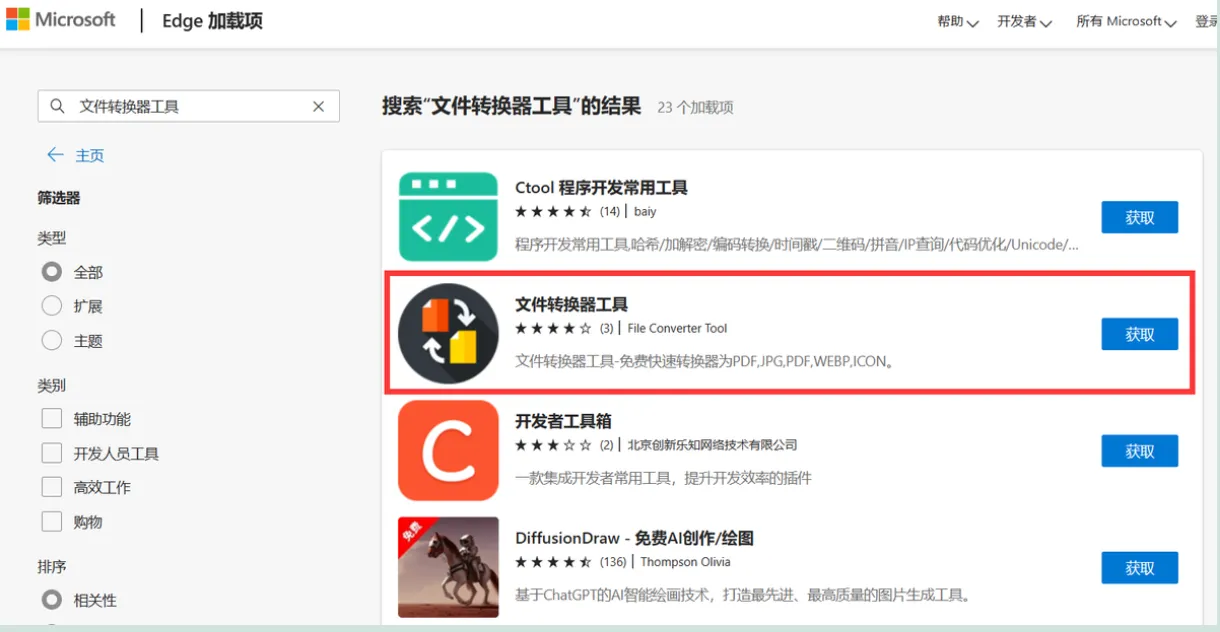
Task: Click the back arrow next to 主页
Action: pyautogui.click(x=54, y=155)
